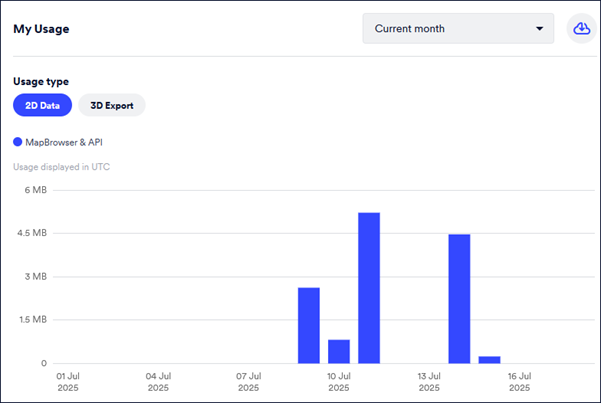The width and height of the screenshot is (601, 403).
Task: Click the 6 MB axis label
Action: [36, 190]
